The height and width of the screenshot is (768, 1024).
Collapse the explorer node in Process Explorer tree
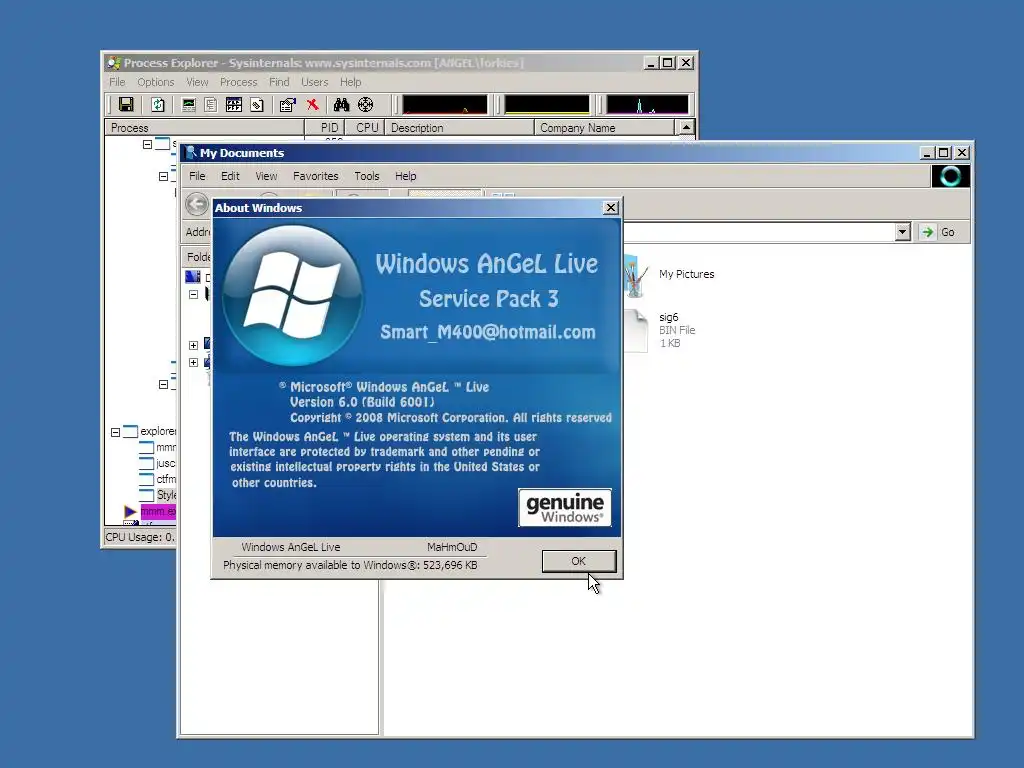tap(115, 432)
